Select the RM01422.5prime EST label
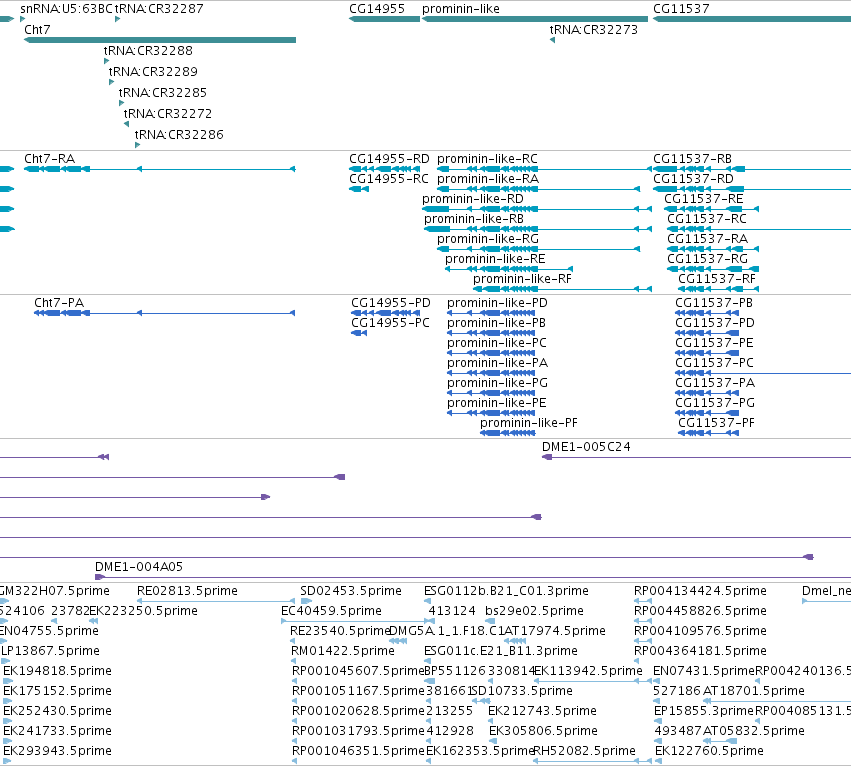851x766 pixels. coord(342,651)
